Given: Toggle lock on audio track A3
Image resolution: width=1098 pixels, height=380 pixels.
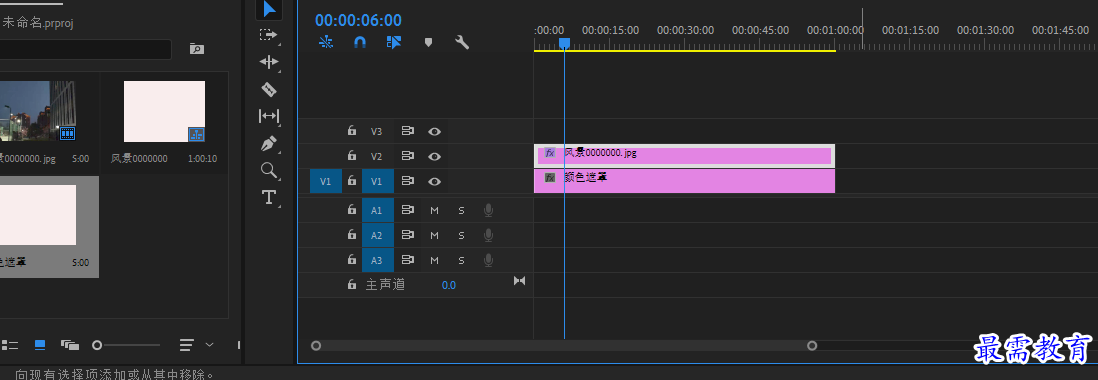Looking at the screenshot, I should point(352,260).
